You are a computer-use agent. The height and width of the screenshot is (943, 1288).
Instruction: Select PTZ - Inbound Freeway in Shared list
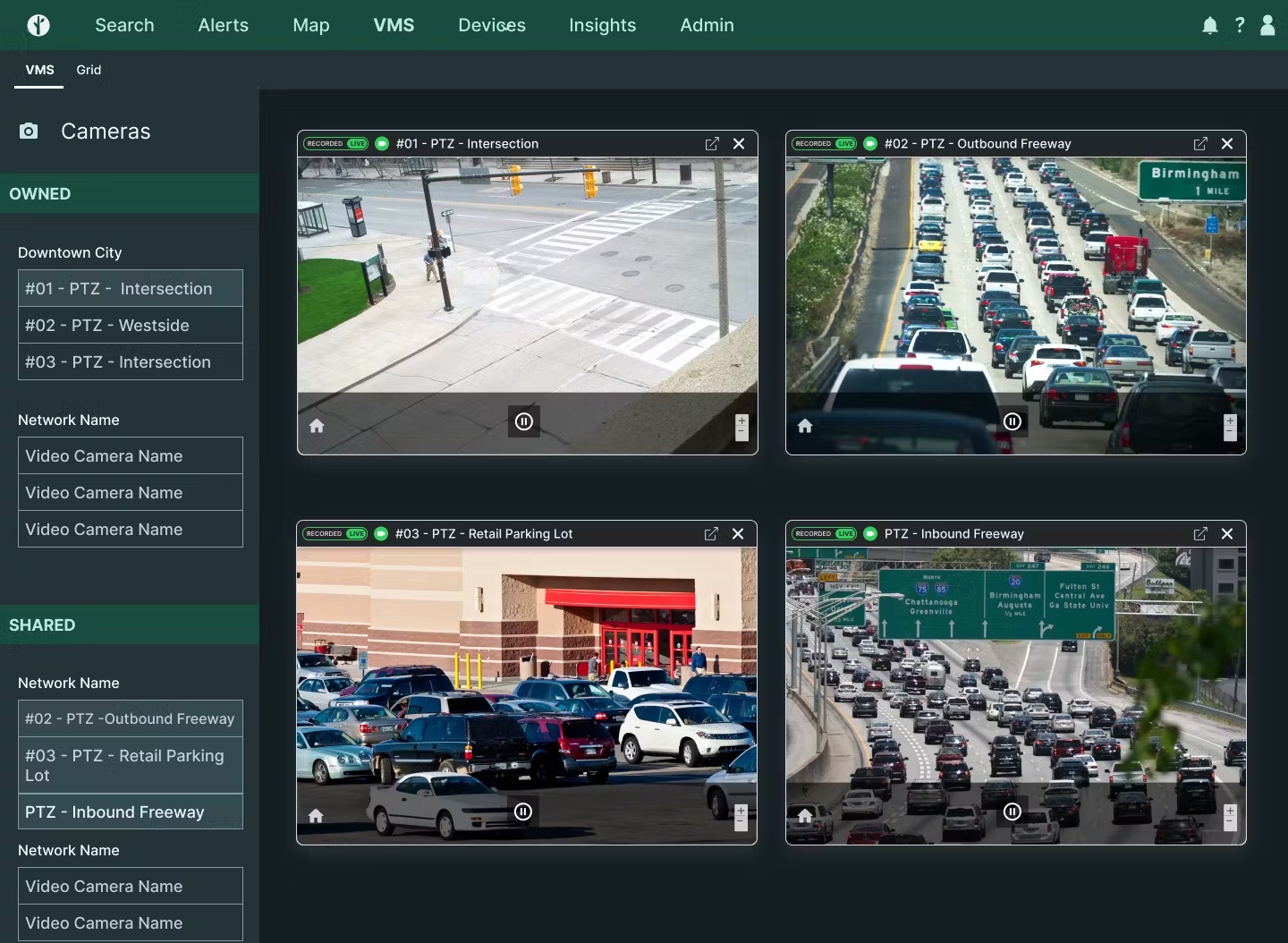pyautogui.click(x=131, y=812)
